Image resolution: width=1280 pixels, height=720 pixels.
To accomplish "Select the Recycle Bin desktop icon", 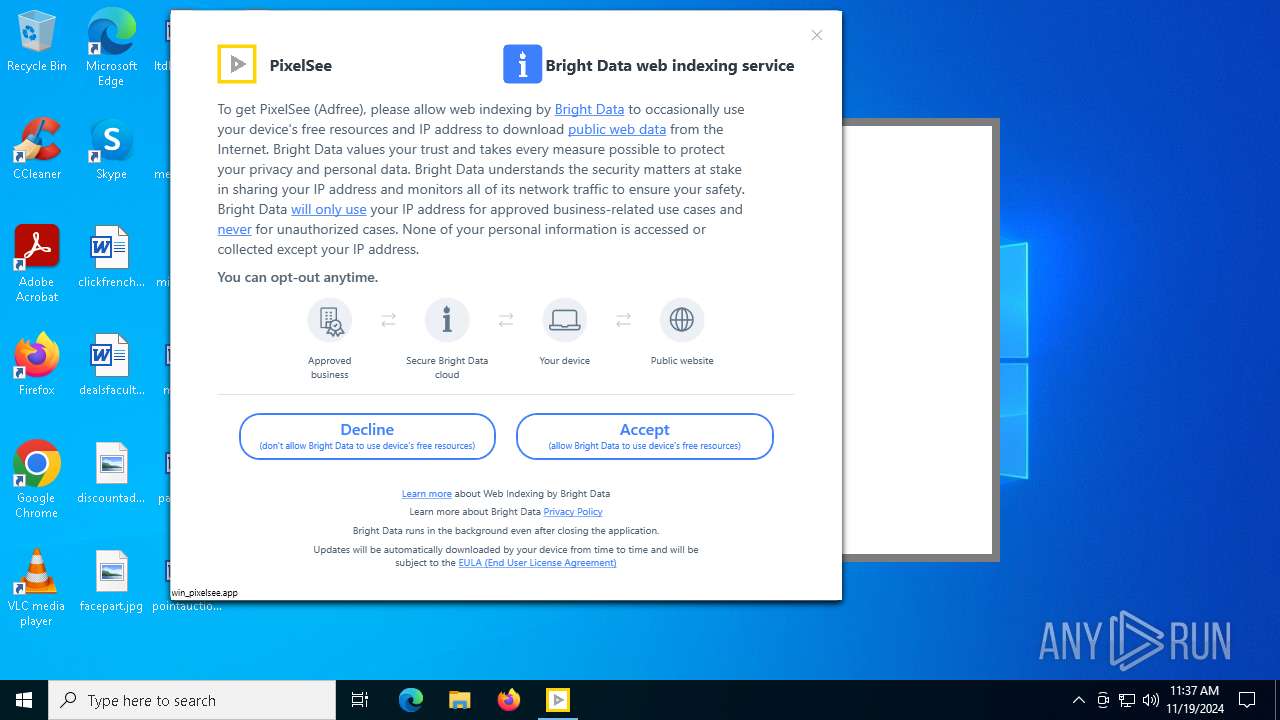I will (37, 42).
